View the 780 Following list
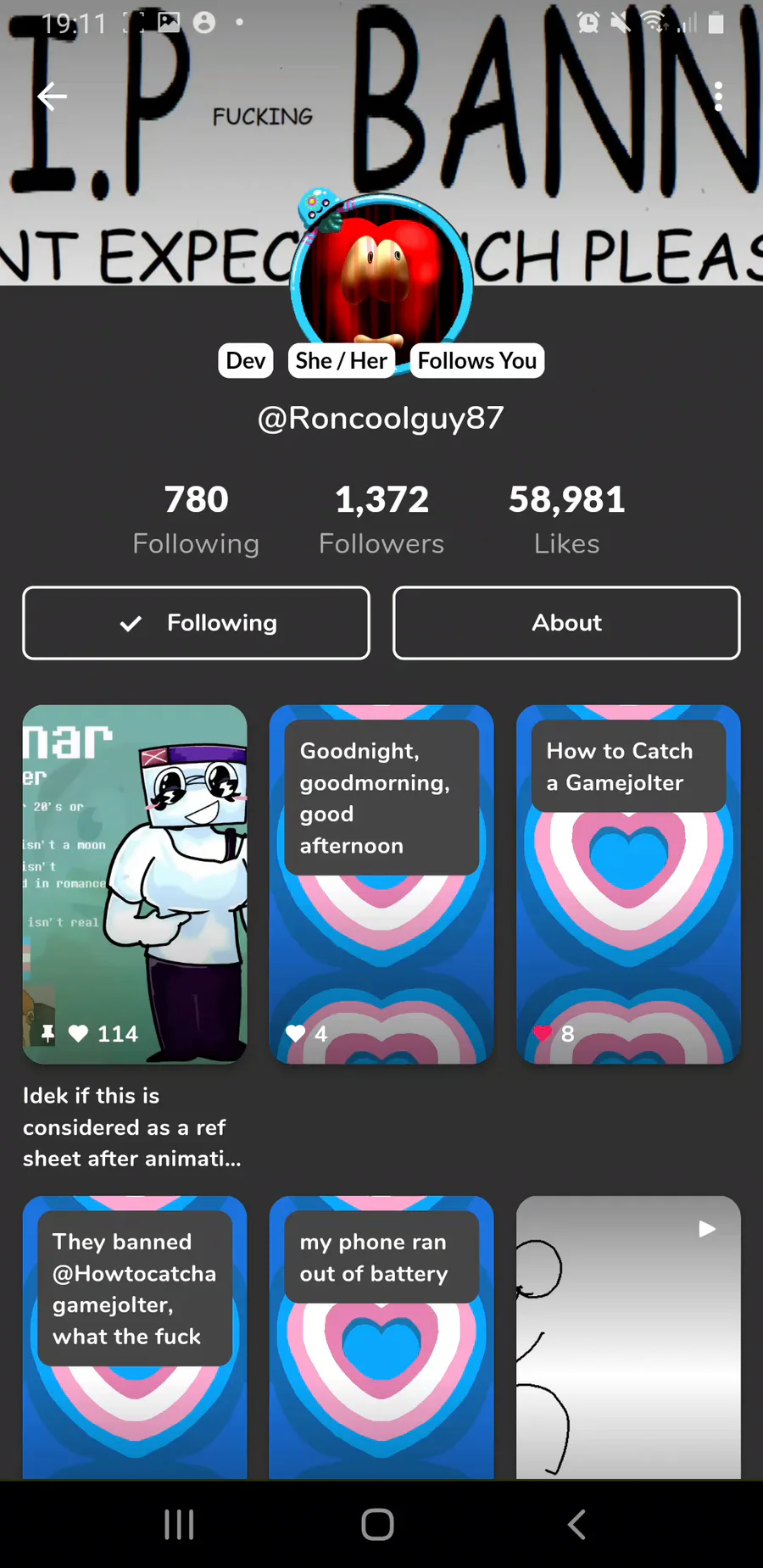 (196, 519)
